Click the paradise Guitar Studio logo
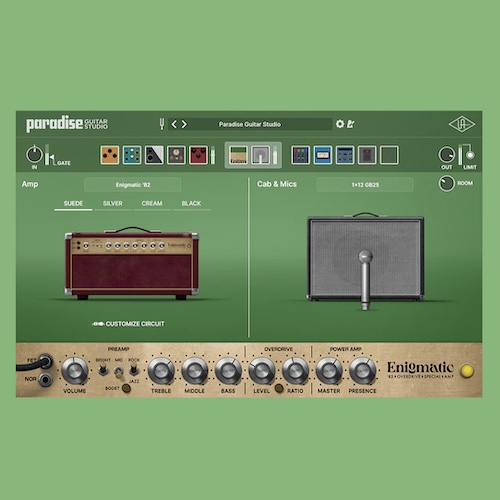Image resolution: width=500 pixels, height=500 pixels. point(67,124)
